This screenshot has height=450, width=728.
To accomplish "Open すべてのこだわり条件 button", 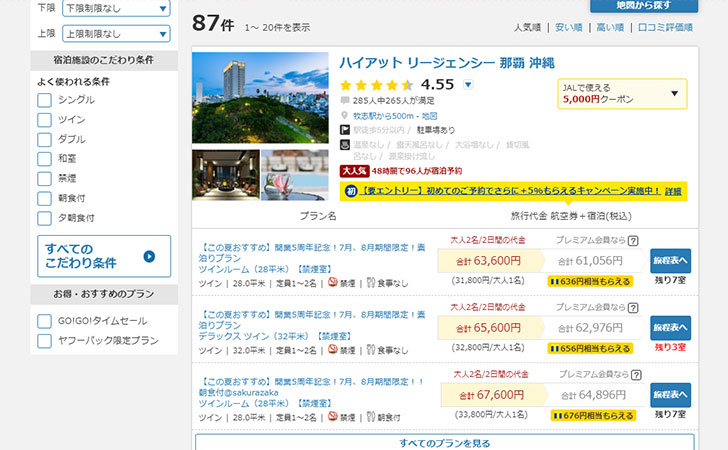I will 104,256.
